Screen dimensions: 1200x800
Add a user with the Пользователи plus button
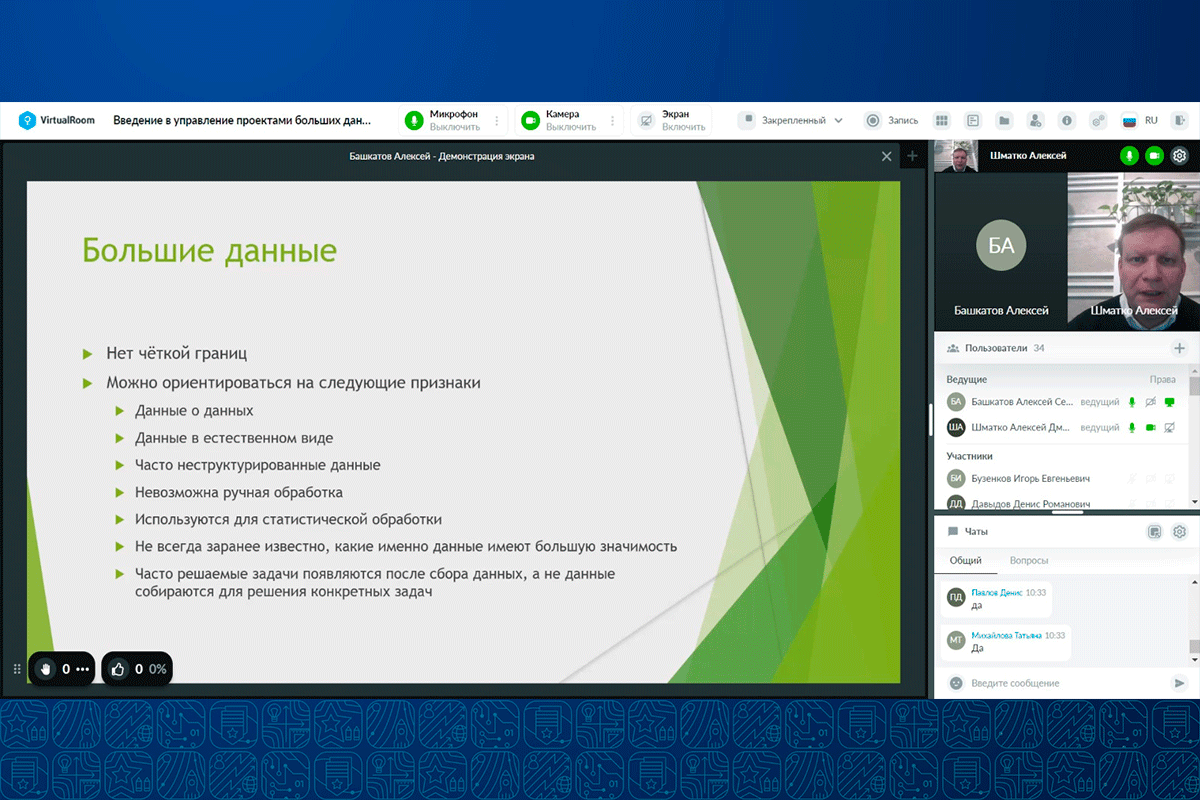1179,348
